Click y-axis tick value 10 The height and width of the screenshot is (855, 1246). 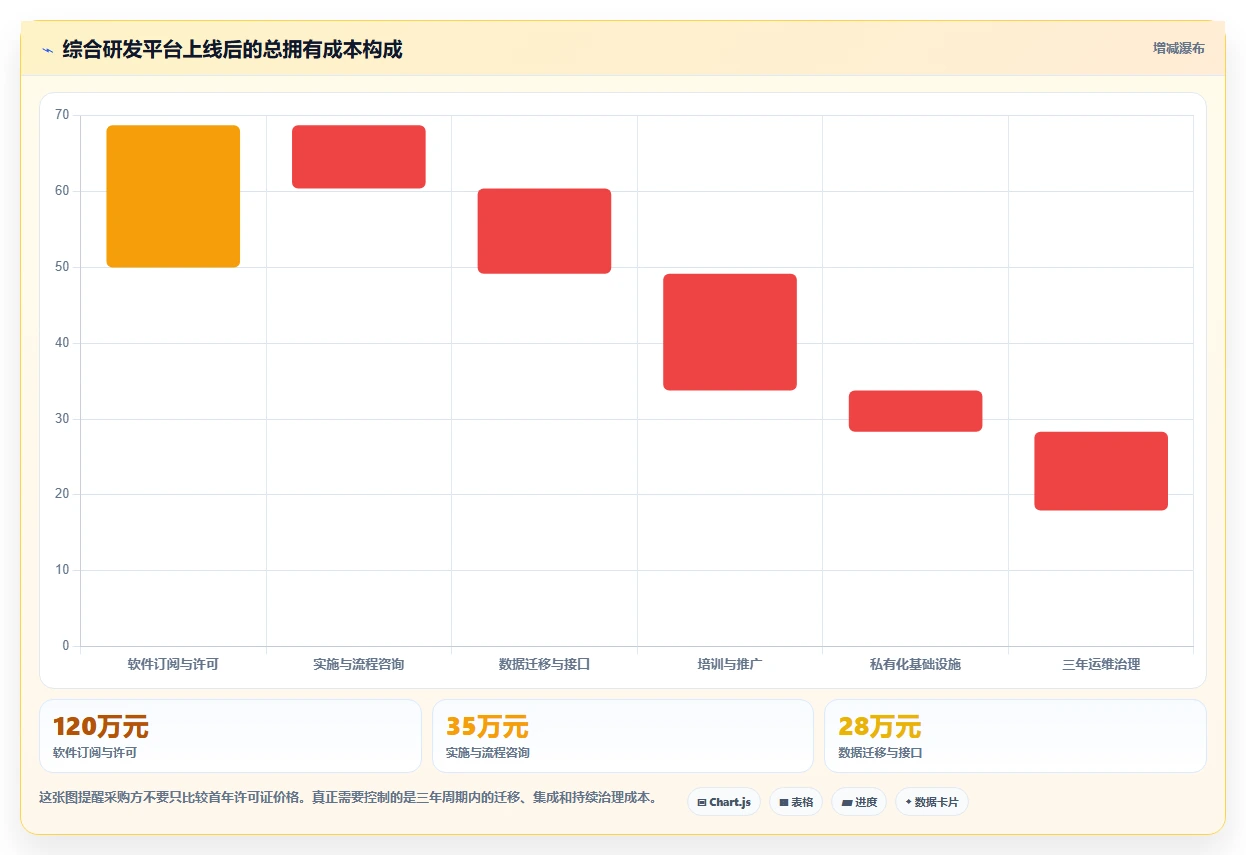pyautogui.click(x=62, y=570)
